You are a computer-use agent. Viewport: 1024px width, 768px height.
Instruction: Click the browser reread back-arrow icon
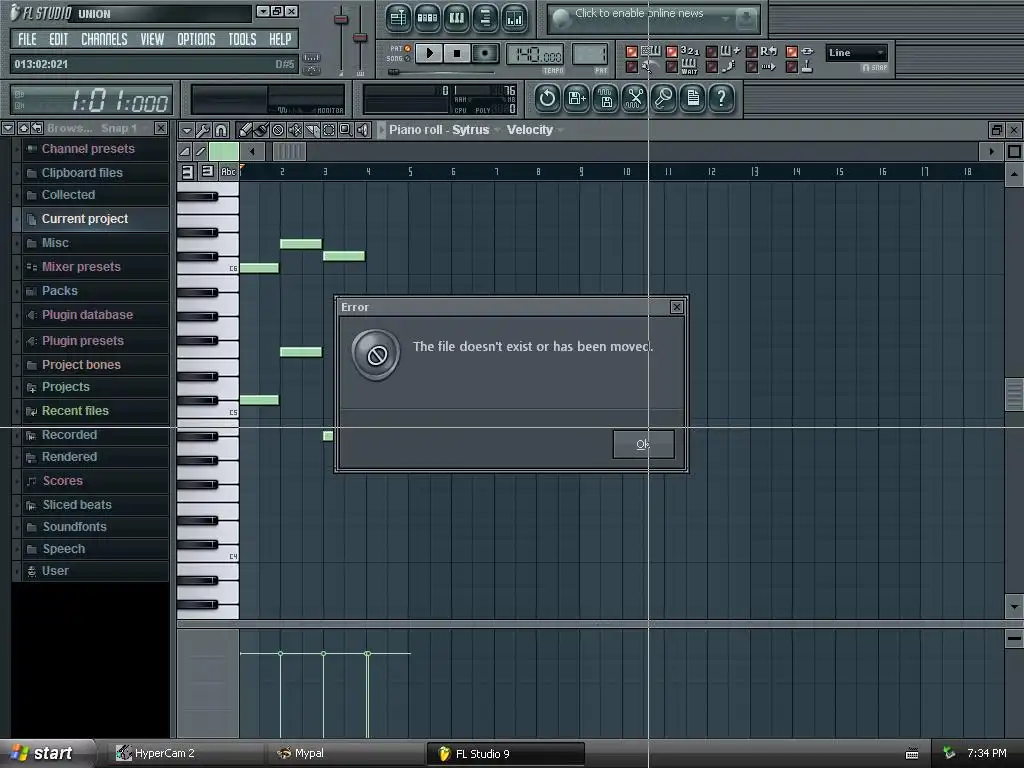(37, 128)
